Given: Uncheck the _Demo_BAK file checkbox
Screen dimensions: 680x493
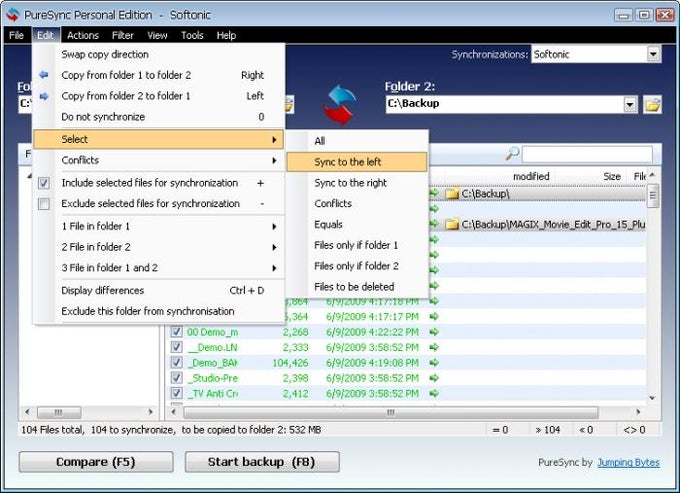Looking at the screenshot, I should pyautogui.click(x=176, y=363).
